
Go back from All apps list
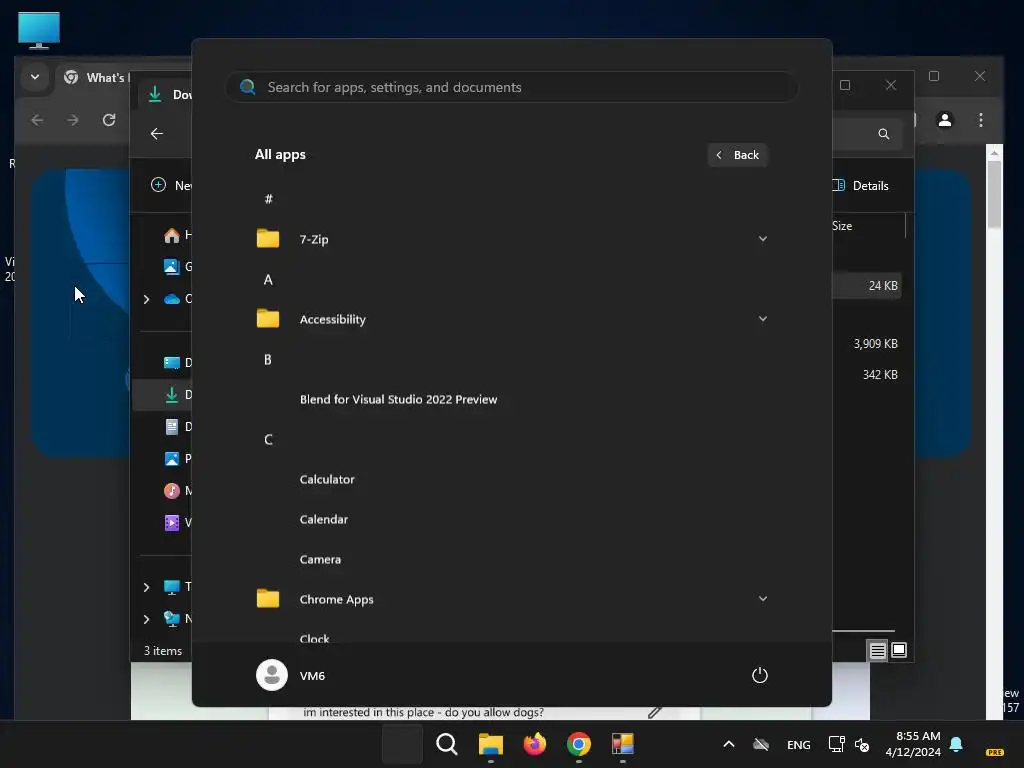737,155
